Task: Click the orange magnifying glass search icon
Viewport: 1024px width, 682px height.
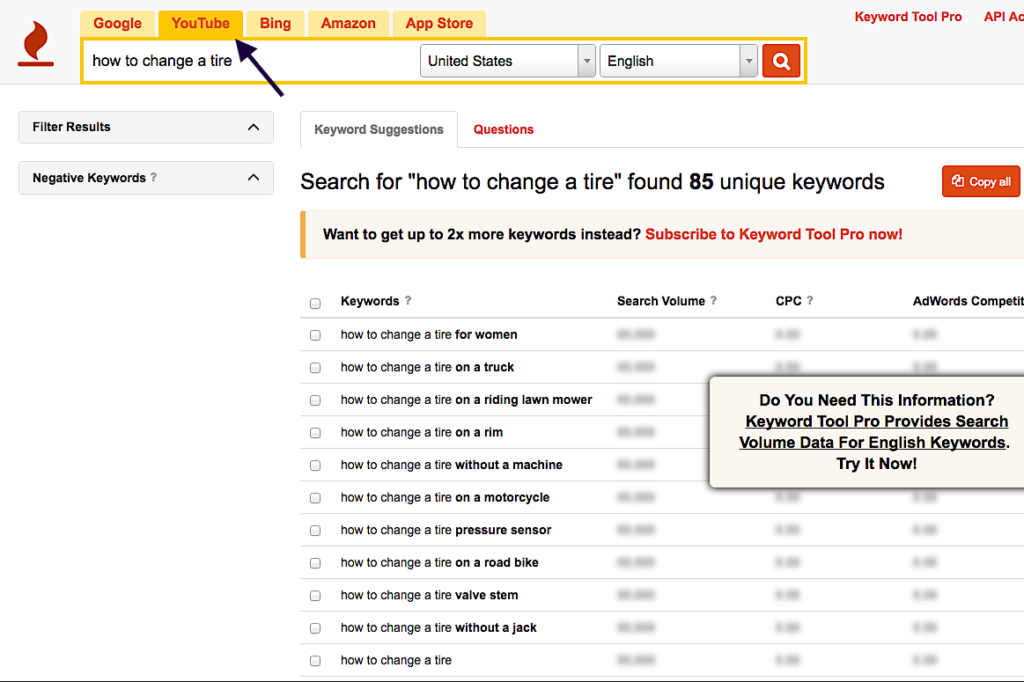Action: click(x=781, y=60)
